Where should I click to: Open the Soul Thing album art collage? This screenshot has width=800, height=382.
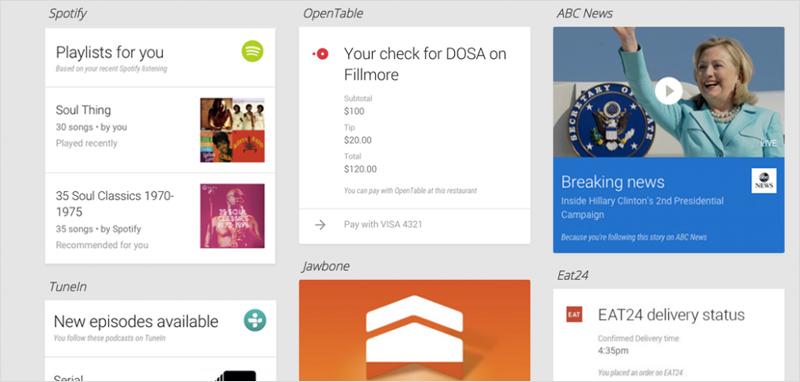coord(232,130)
